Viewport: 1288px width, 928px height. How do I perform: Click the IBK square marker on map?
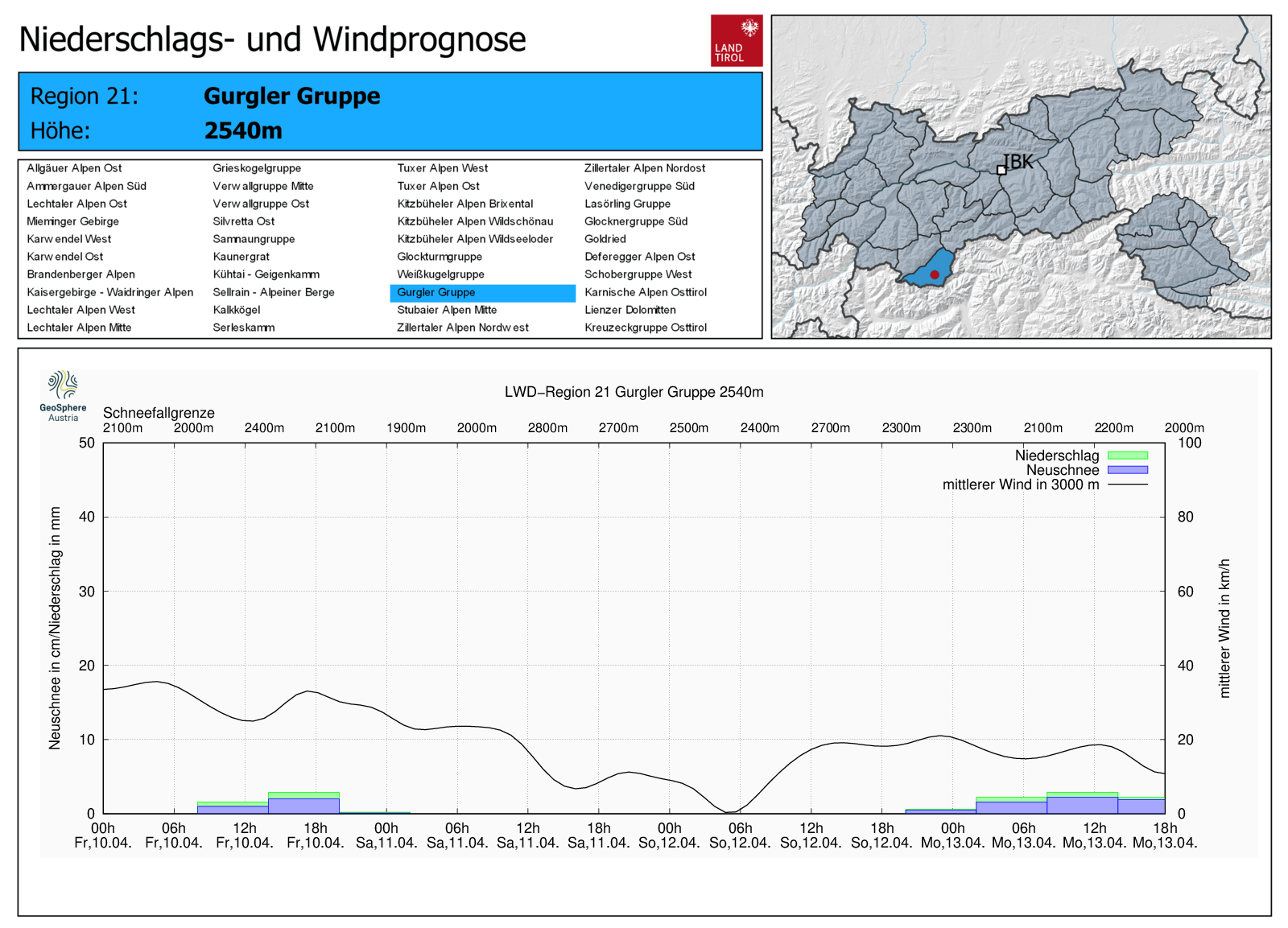(1001, 170)
